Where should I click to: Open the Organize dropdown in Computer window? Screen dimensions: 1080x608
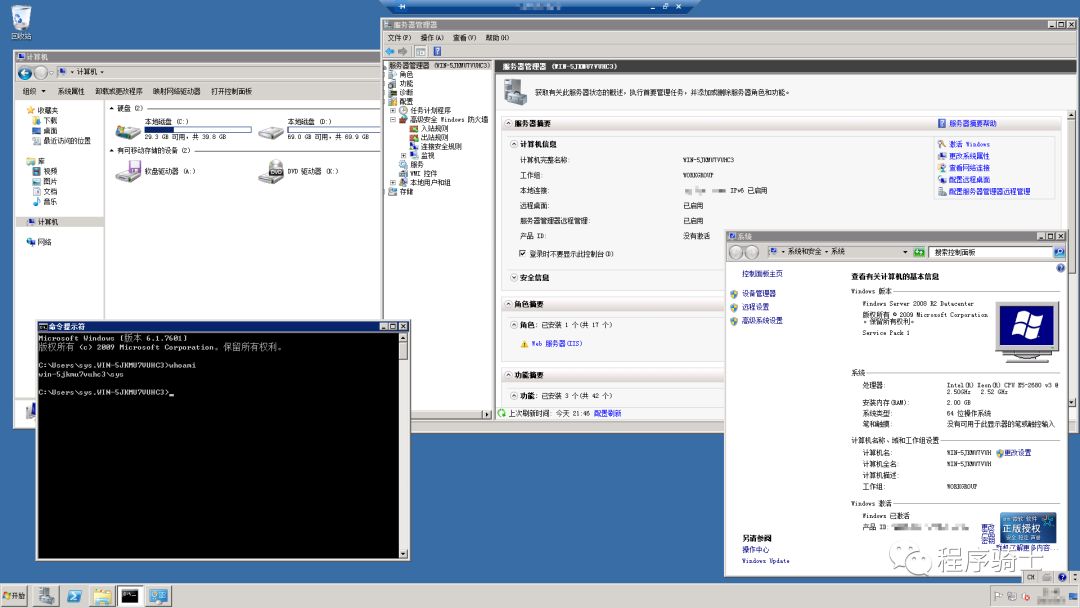coord(33,91)
